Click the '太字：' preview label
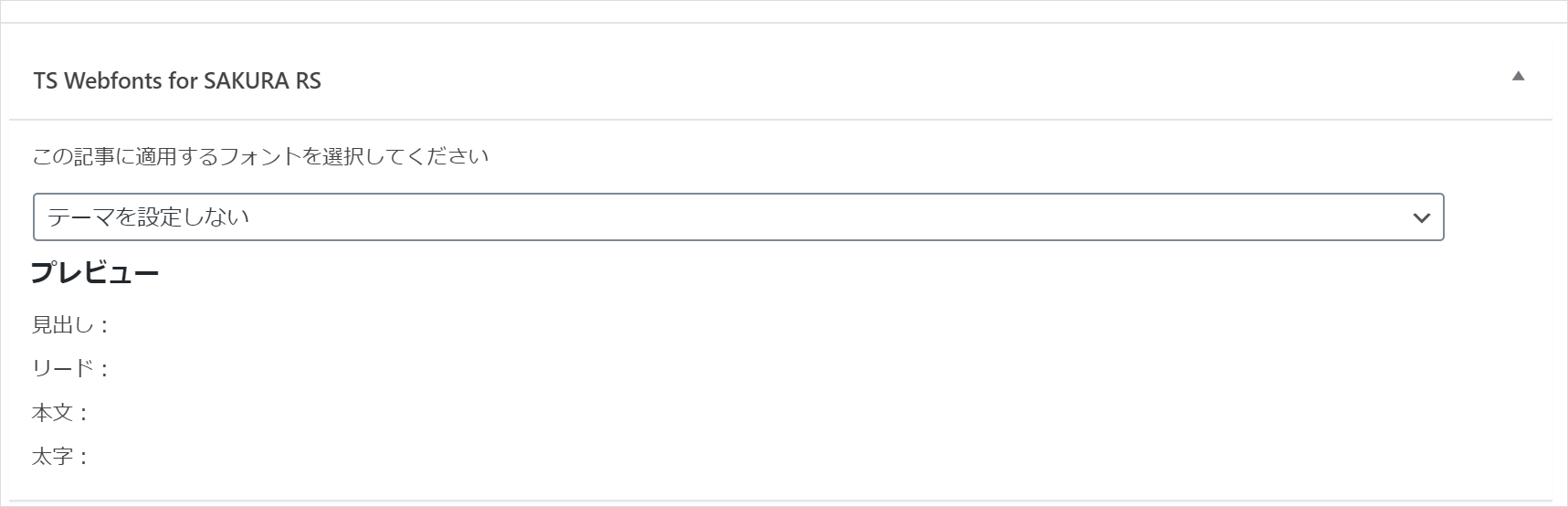 pos(60,457)
